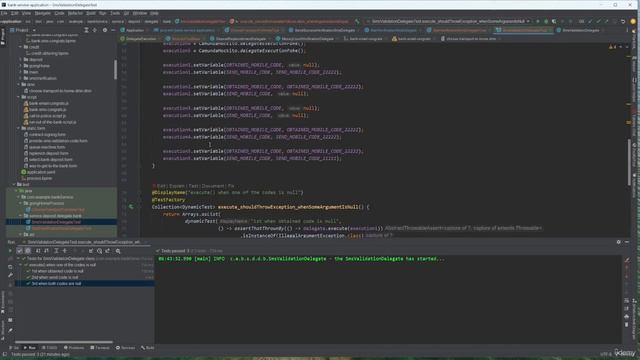
Task: Open the Run tool window button
Action: pyautogui.click(x=30, y=348)
